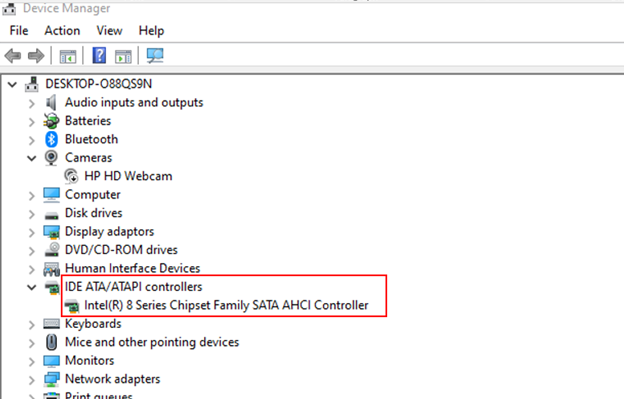624x399 pixels.
Task: Select Intel(R) 8 Series SATA AHCI Controller
Action: 226,305
